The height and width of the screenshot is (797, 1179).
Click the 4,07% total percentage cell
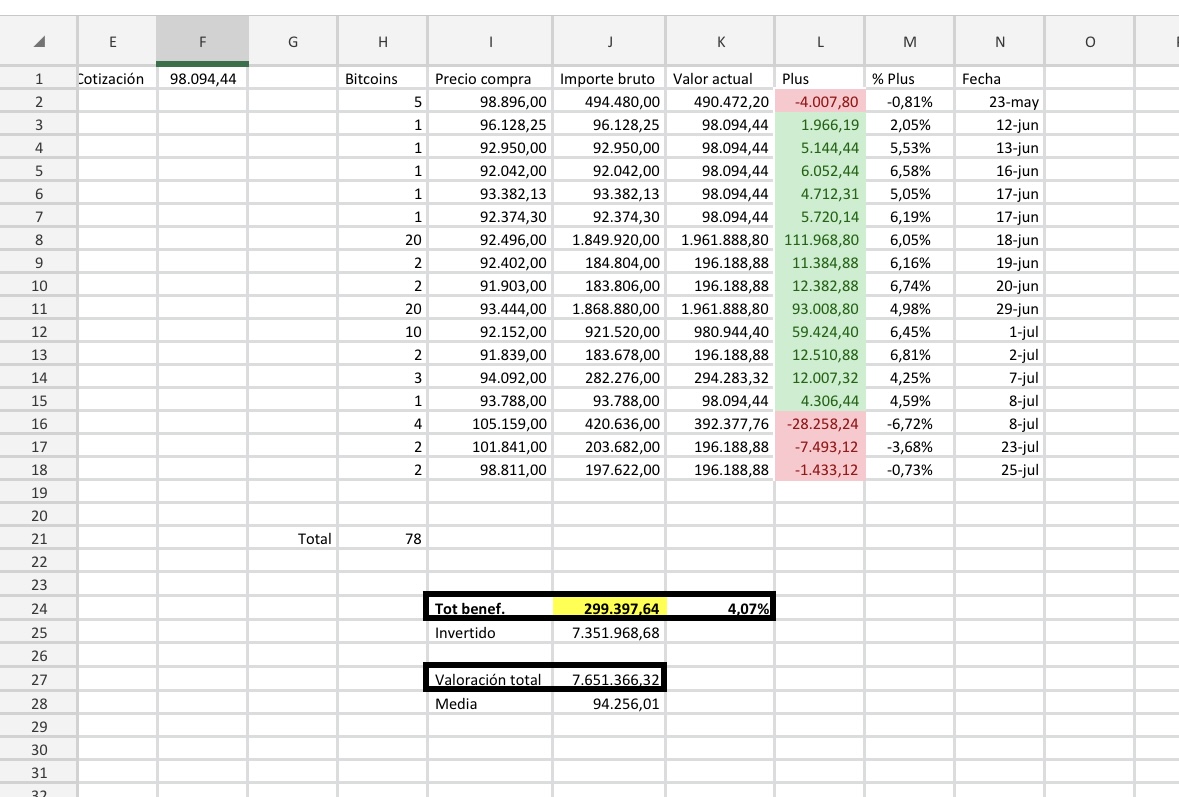coord(720,608)
